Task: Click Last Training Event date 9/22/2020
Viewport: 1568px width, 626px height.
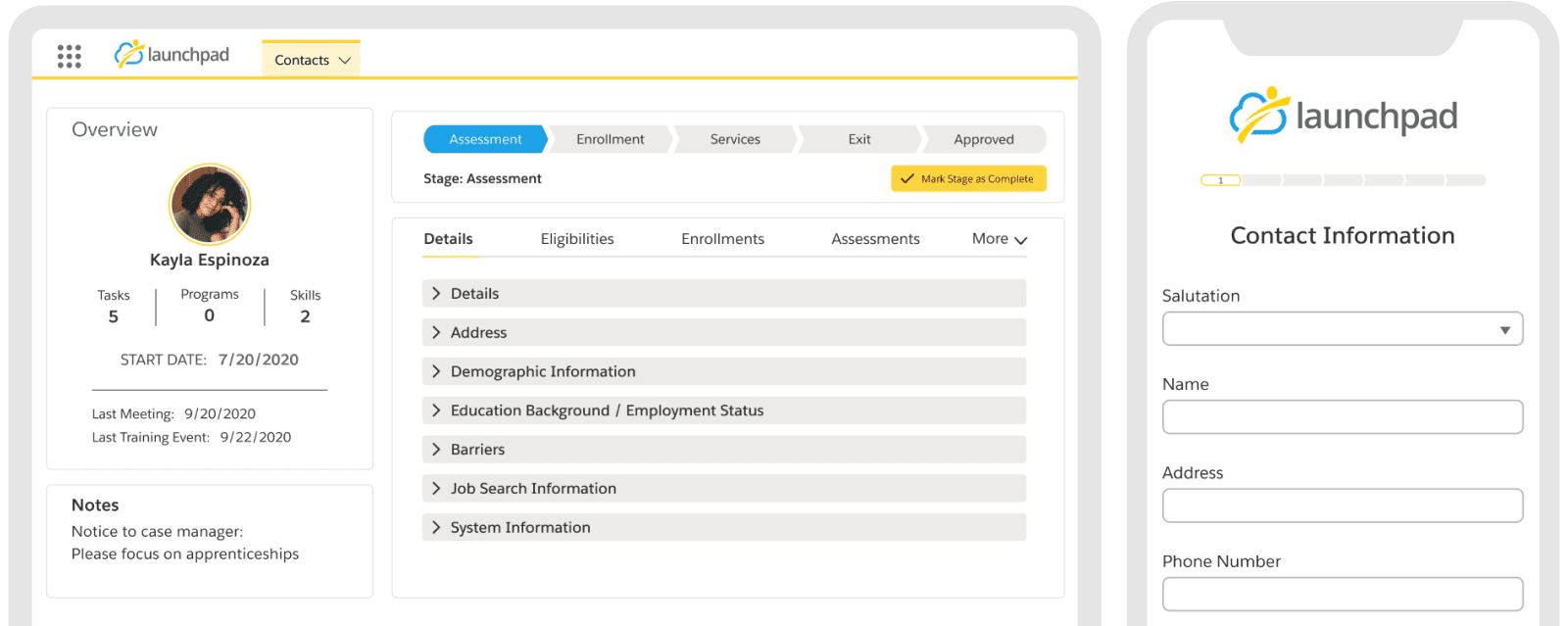Action: coord(256,437)
